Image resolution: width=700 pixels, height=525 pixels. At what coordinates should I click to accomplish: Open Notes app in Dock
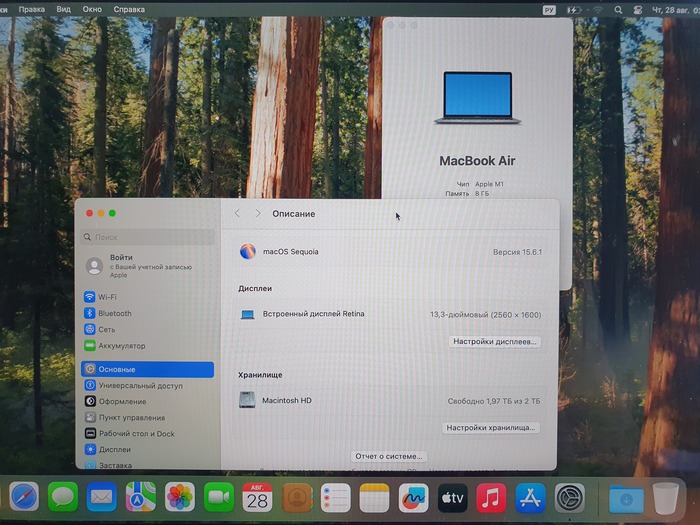point(374,497)
